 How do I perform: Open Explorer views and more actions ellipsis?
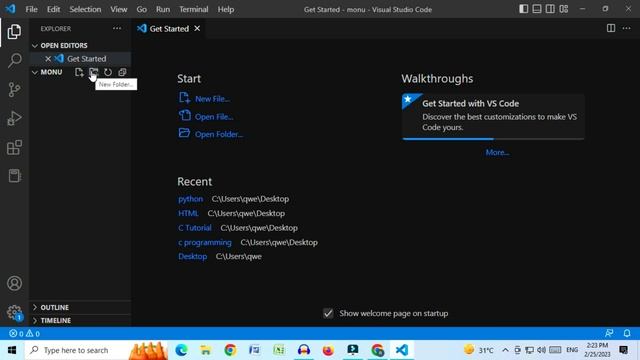(117, 29)
